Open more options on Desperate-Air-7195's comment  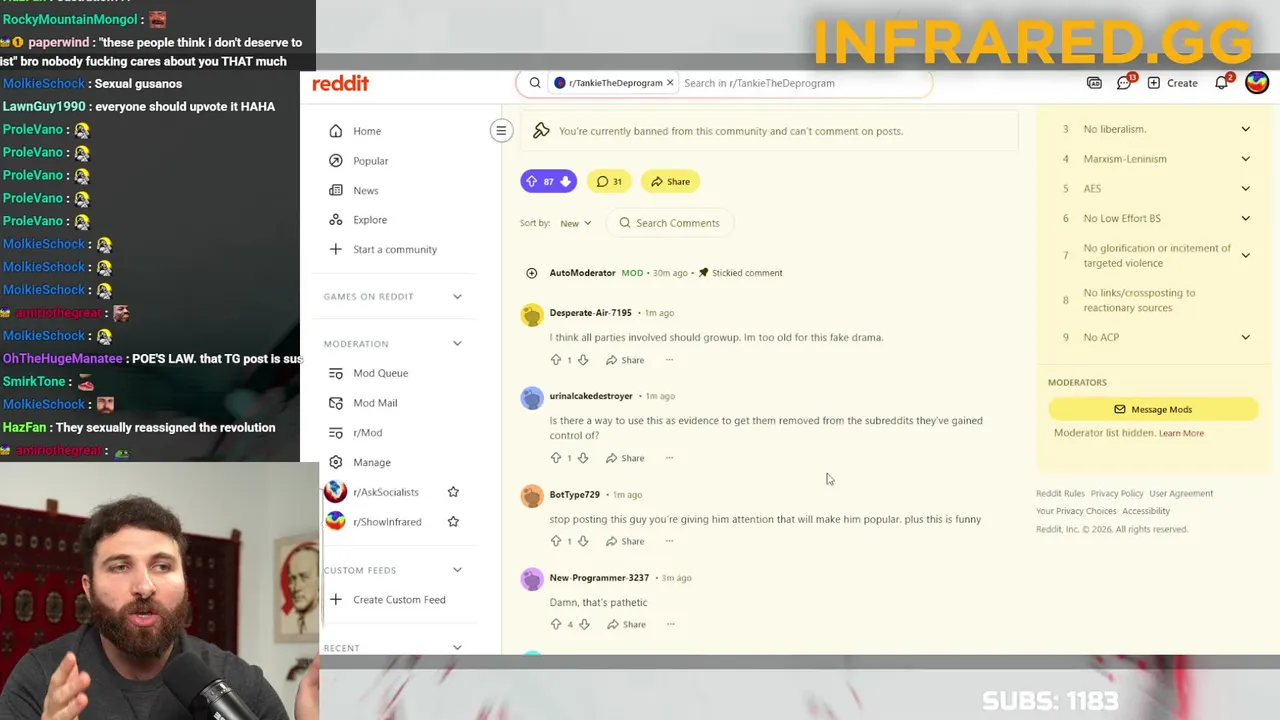coord(669,360)
